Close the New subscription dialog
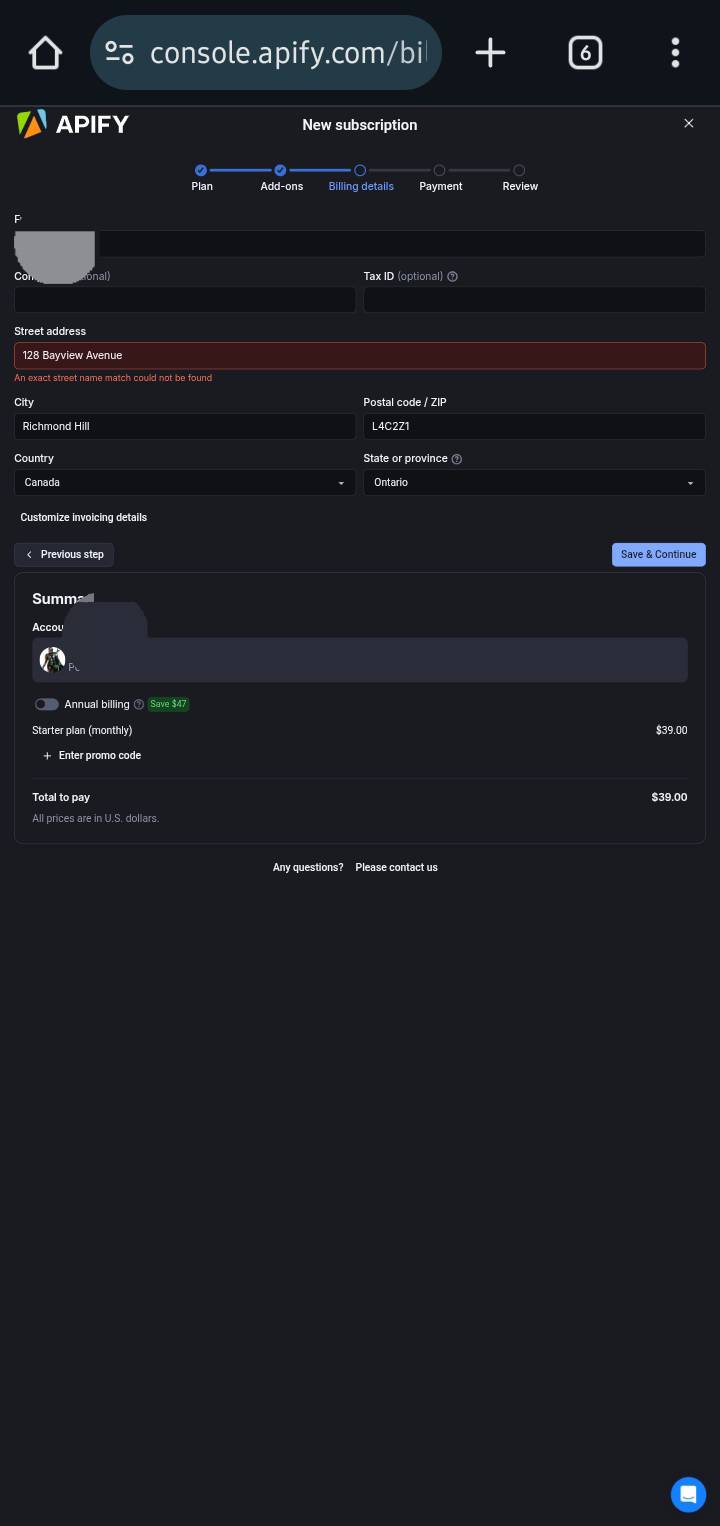Viewport: 720px width, 1526px height. click(688, 123)
